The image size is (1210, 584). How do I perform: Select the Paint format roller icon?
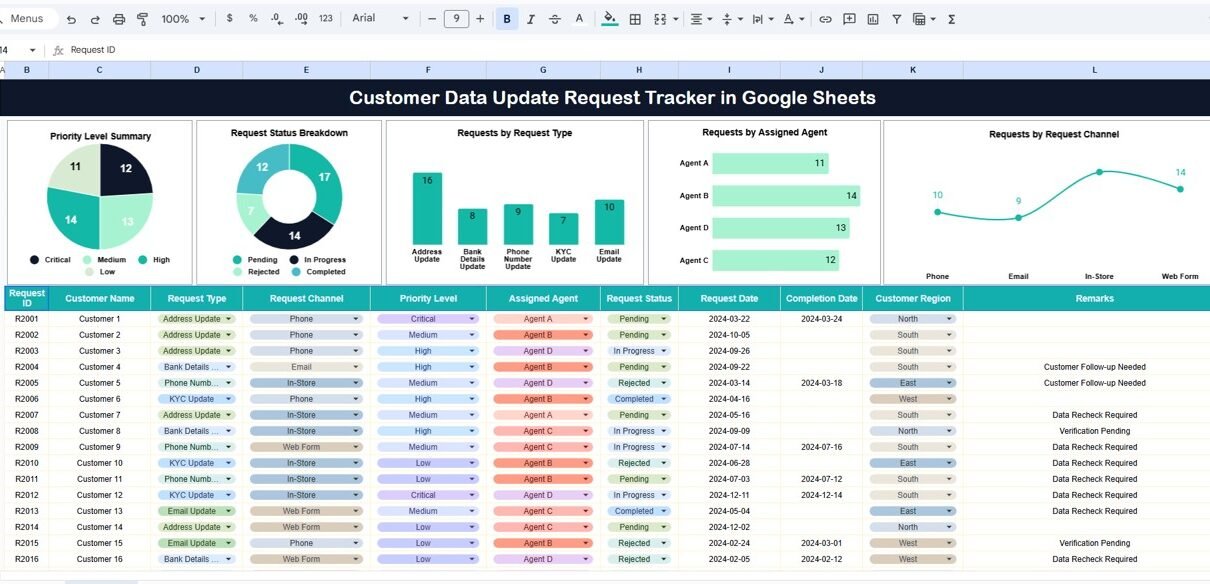coord(142,19)
